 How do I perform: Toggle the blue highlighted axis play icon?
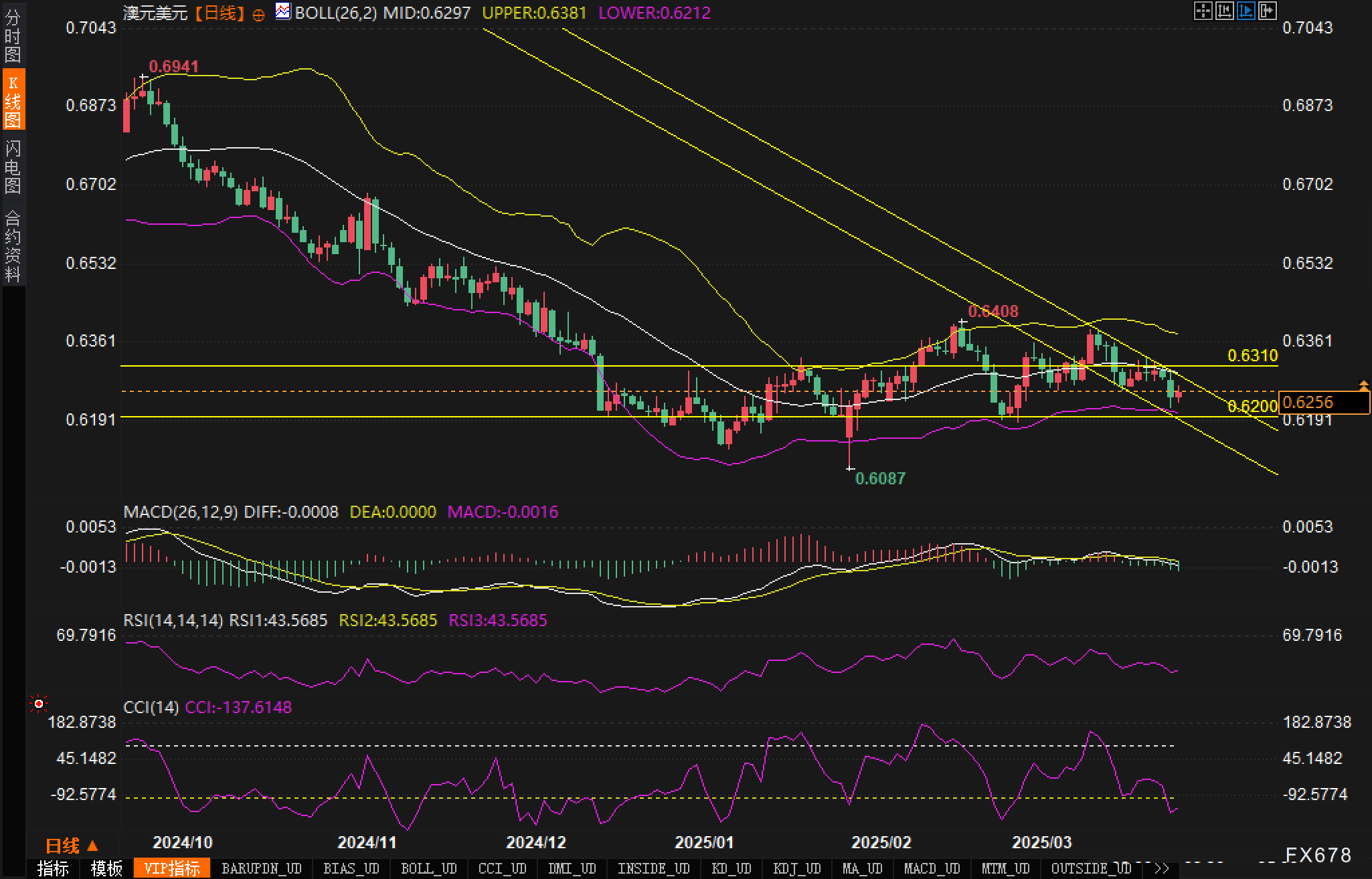(1246, 11)
